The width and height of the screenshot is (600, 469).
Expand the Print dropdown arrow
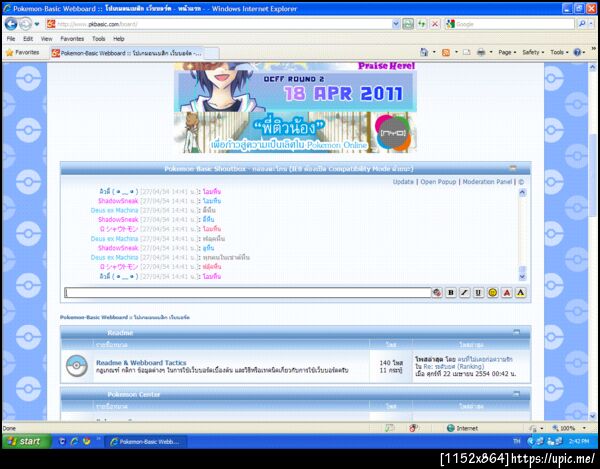tap(491, 52)
